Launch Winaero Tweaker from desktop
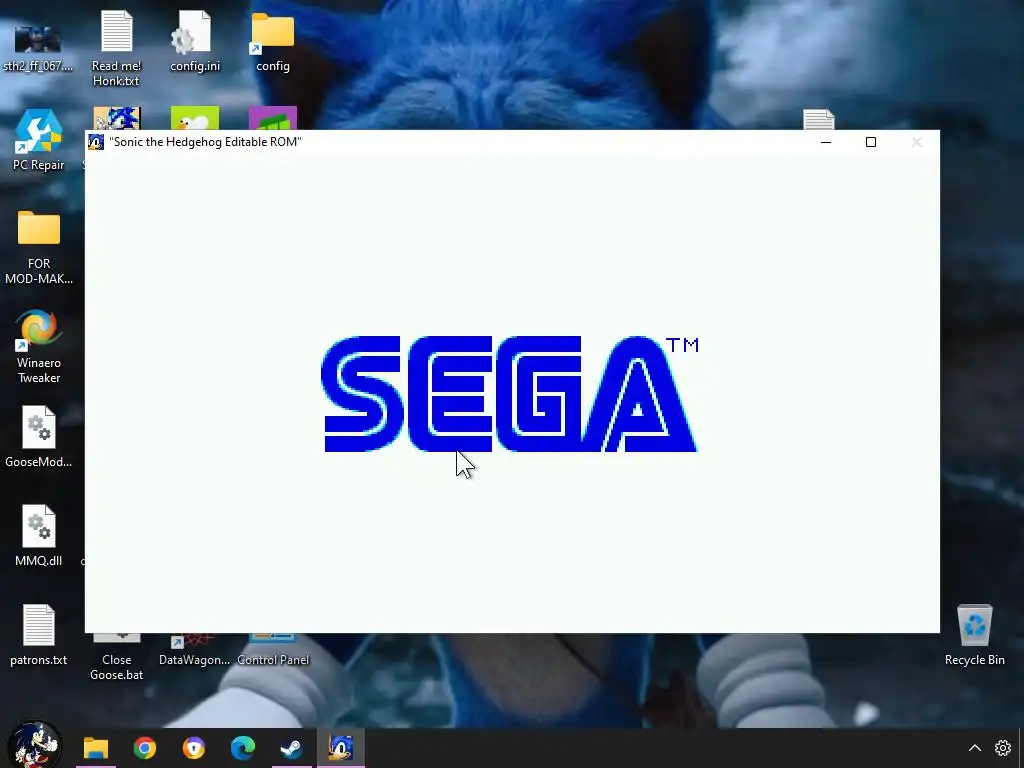Image resolution: width=1024 pixels, height=768 pixels. 39,346
